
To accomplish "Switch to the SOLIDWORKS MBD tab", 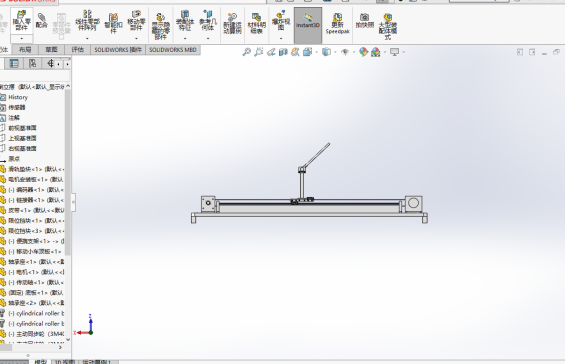I will coord(173,50).
